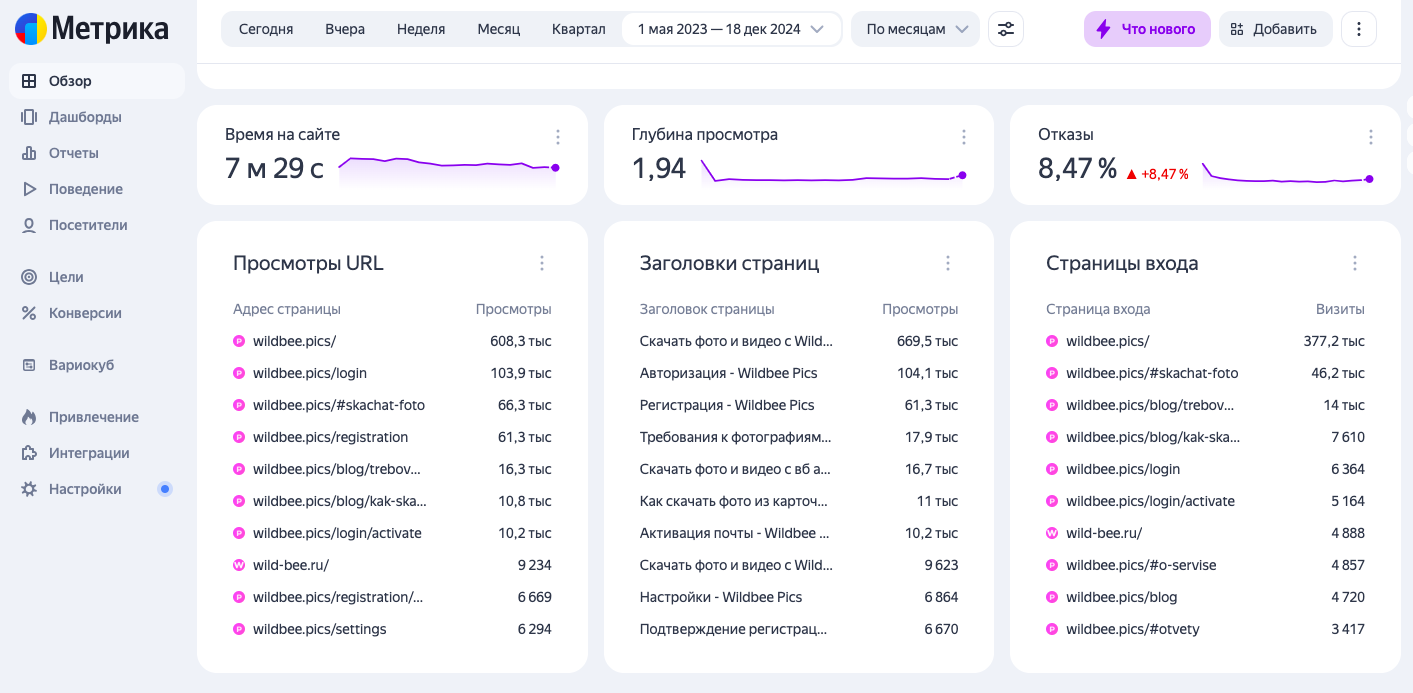
Task: Open options menu for Просмотры URL widget
Action: pyautogui.click(x=542, y=263)
